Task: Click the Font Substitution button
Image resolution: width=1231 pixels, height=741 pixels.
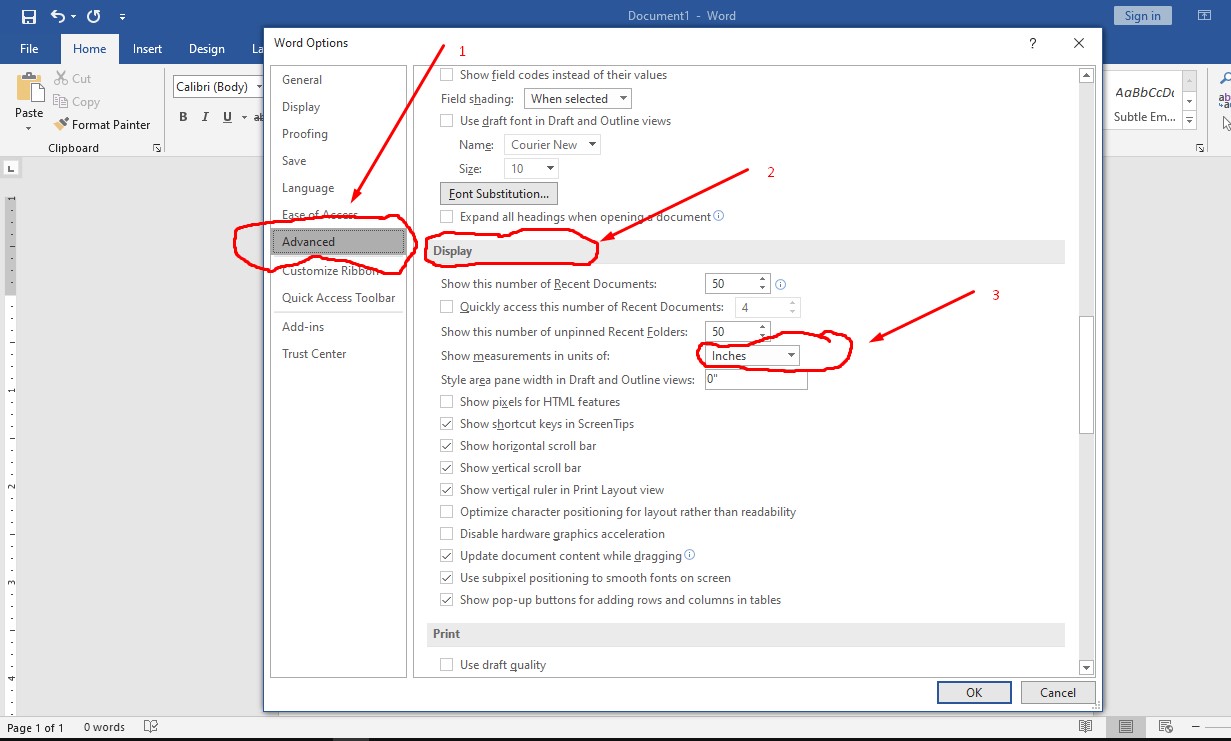Action: [x=498, y=193]
